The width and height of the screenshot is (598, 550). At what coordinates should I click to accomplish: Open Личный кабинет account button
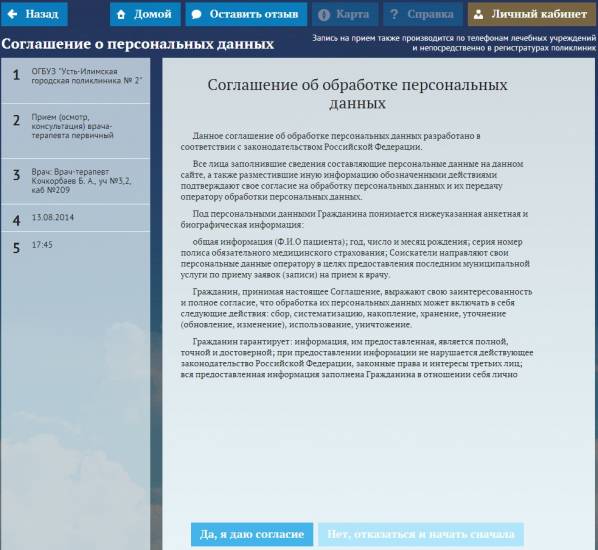click(x=532, y=14)
